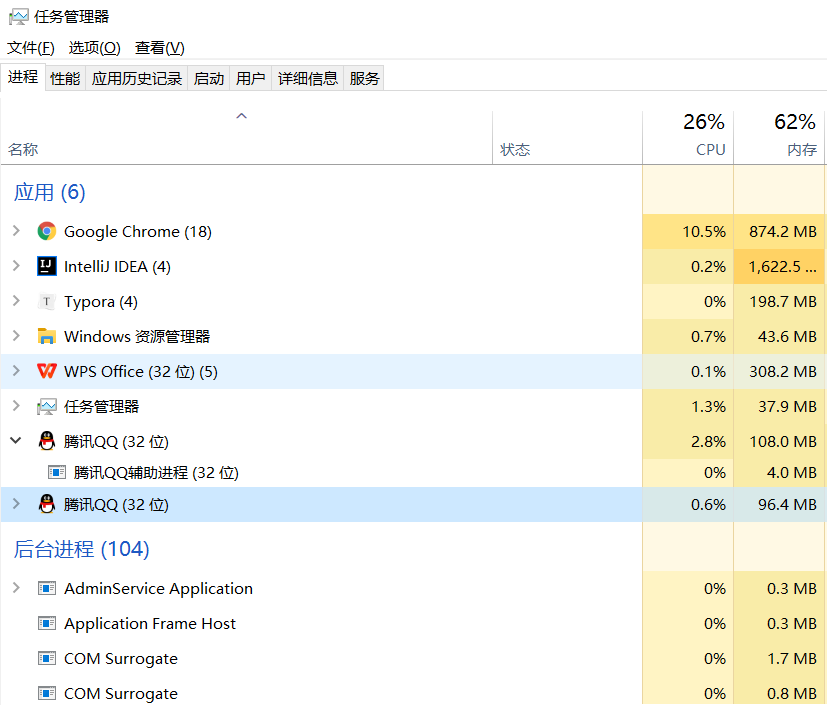This screenshot has height=705, width=827.
Task: Click WPS Office's 308.2 MB memory value
Action: pyautogui.click(x=783, y=372)
